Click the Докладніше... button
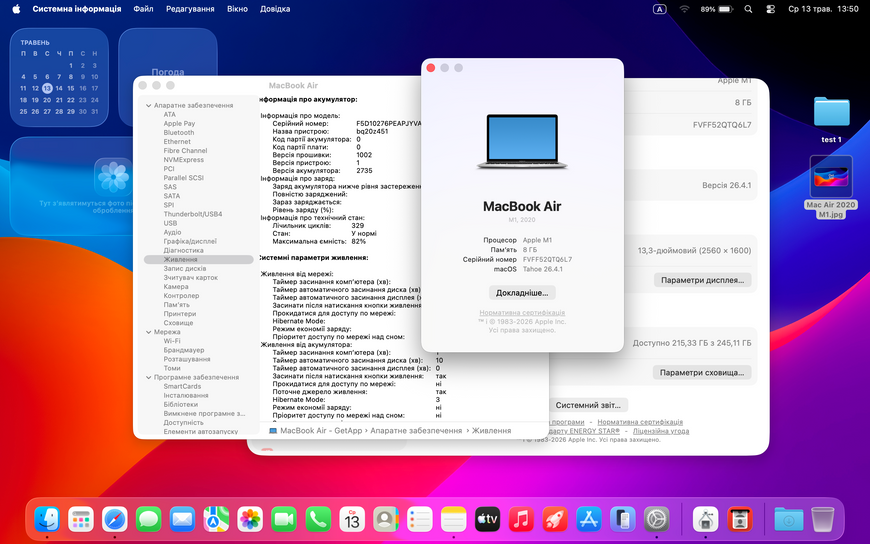Image resolution: width=870 pixels, height=544 pixels. [522, 293]
